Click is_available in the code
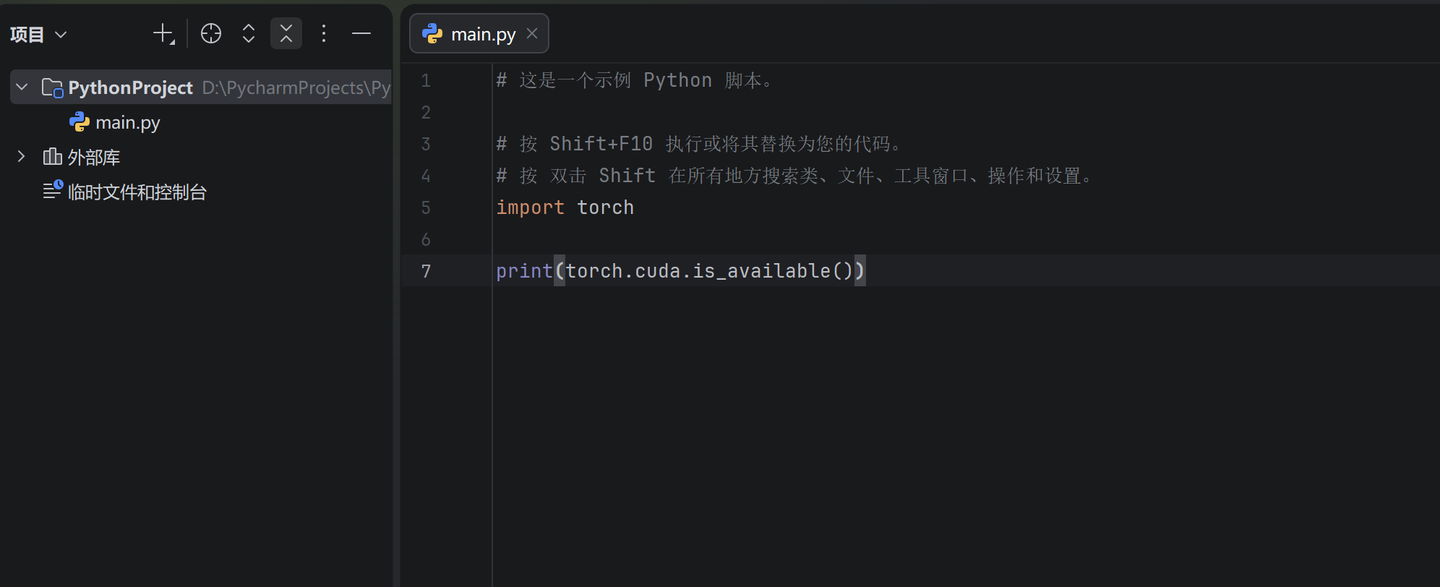The height and width of the screenshot is (587, 1440). [x=762, y=271]
